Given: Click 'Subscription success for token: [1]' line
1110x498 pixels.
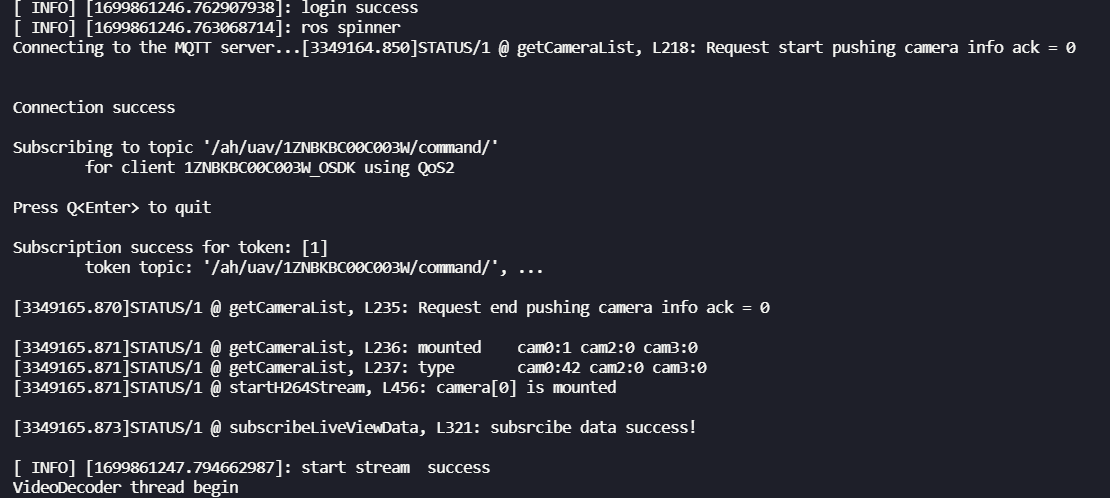Looking at the screenshot, I should [x=170, y=248].
